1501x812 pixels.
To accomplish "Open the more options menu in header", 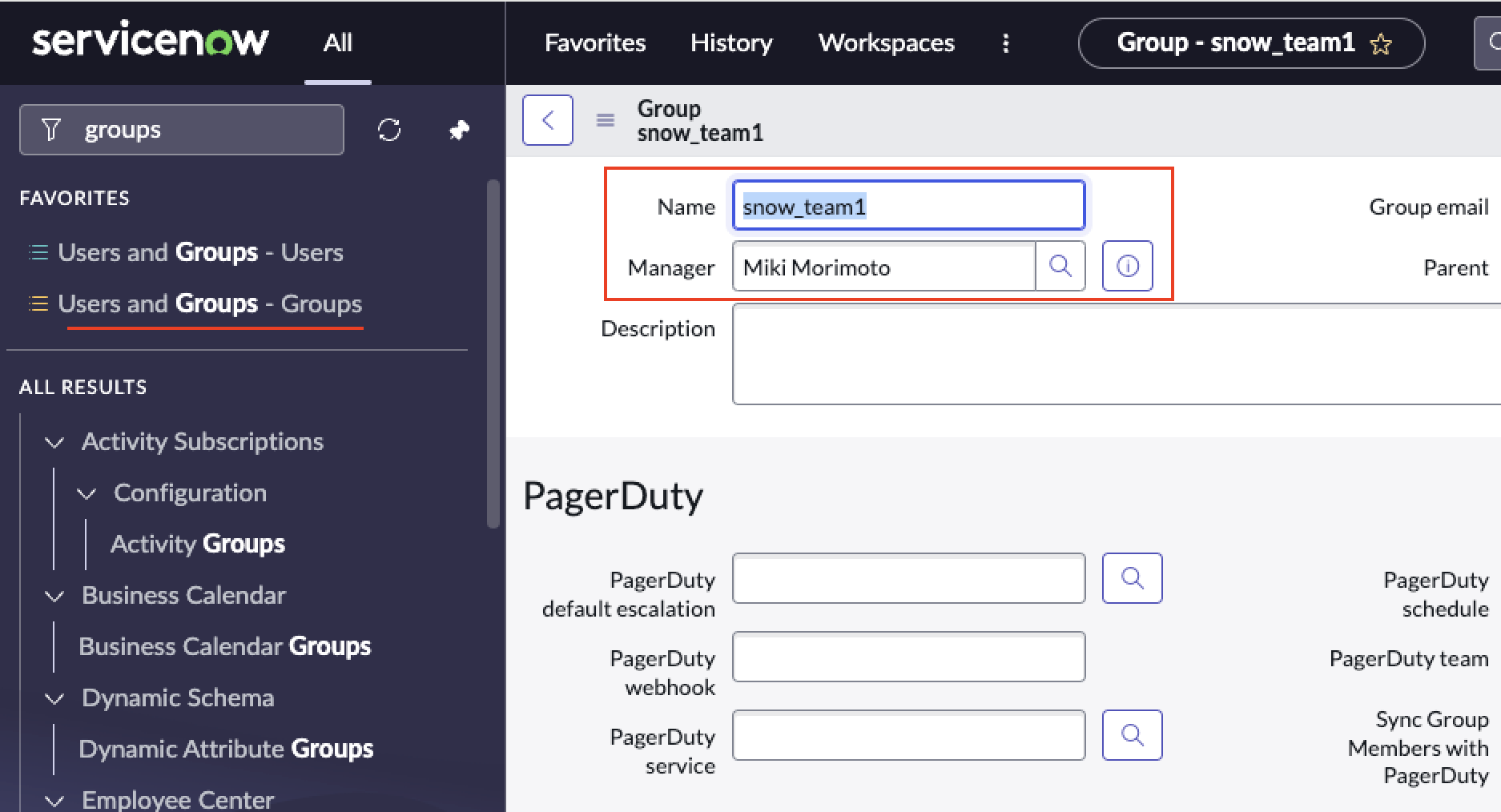I will click(x=1006, y=42).
